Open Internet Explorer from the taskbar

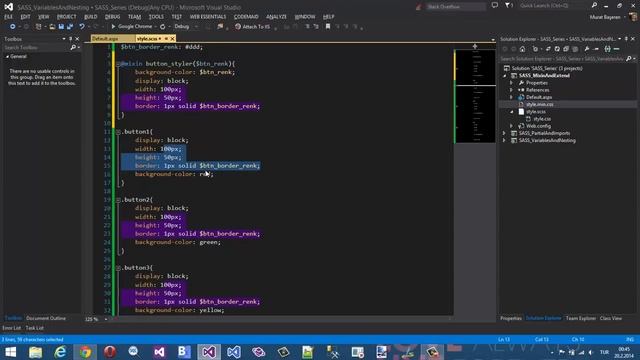[x=60, y=352]
